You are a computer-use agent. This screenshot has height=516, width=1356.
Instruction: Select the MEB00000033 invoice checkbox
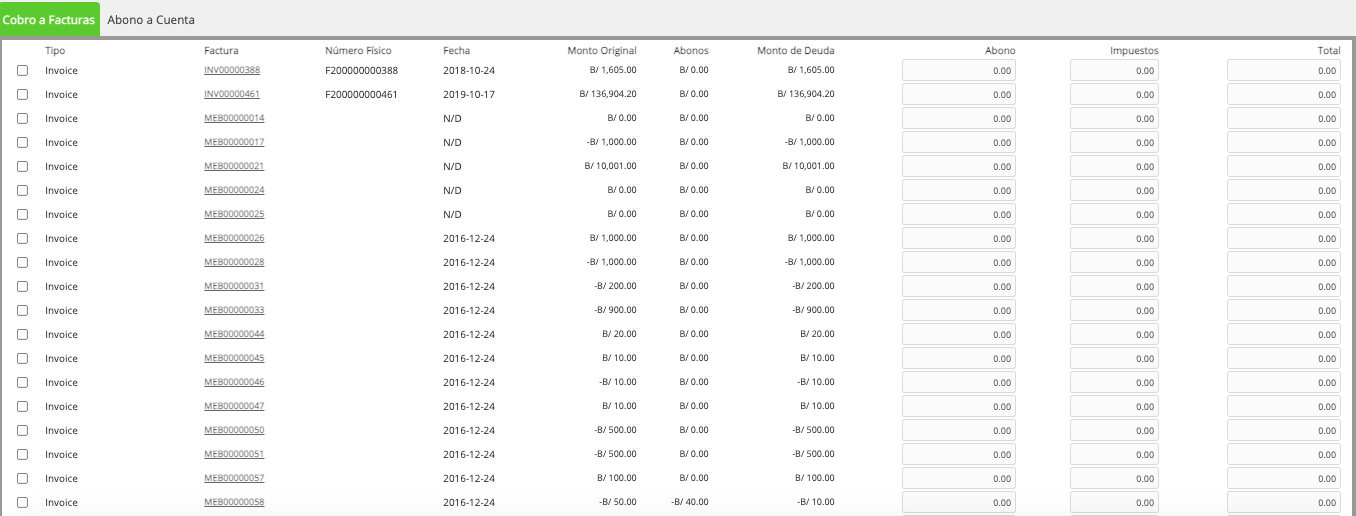22,311
